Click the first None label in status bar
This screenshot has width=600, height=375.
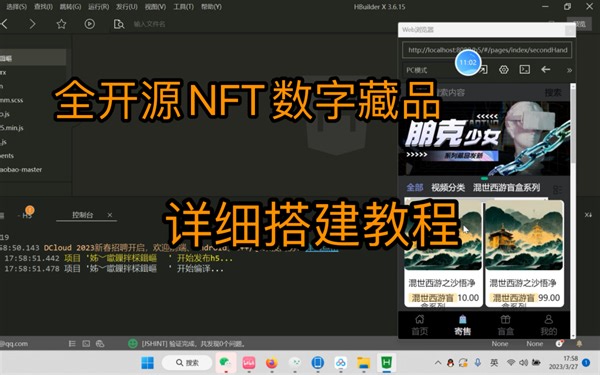(500, 344)
